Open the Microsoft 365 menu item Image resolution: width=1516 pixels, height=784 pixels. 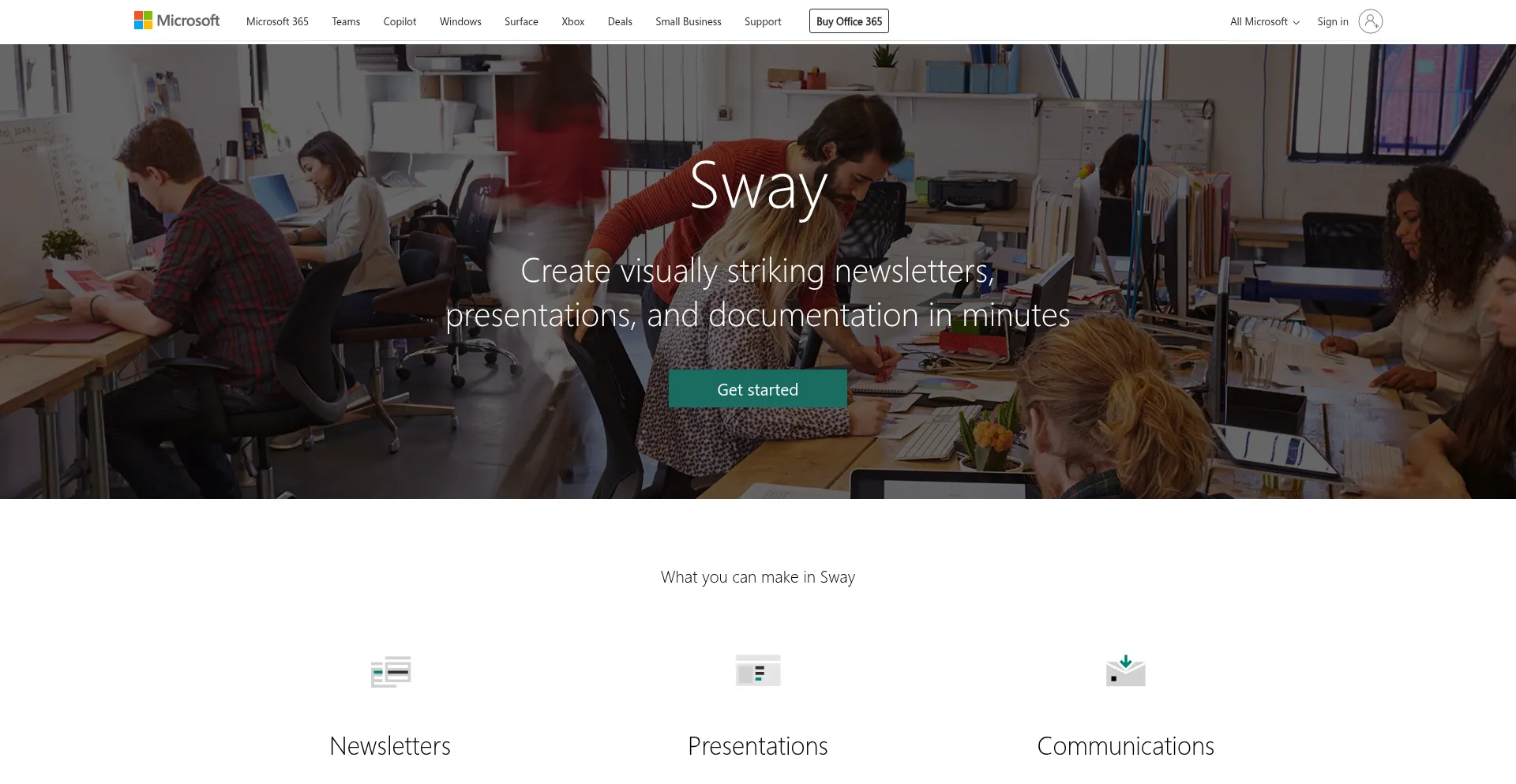click(x=277, y=21)
